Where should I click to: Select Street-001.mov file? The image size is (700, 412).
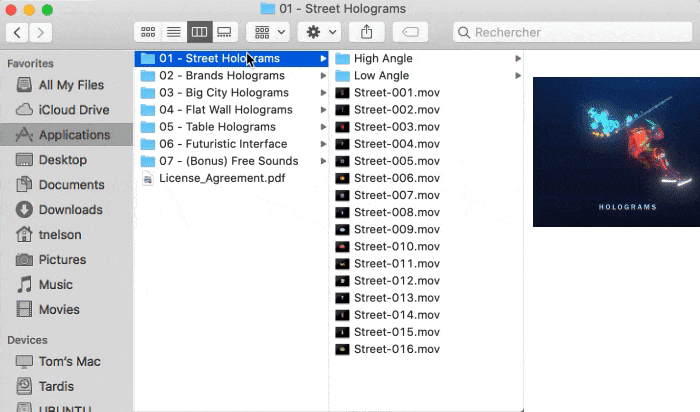(426, 93)
